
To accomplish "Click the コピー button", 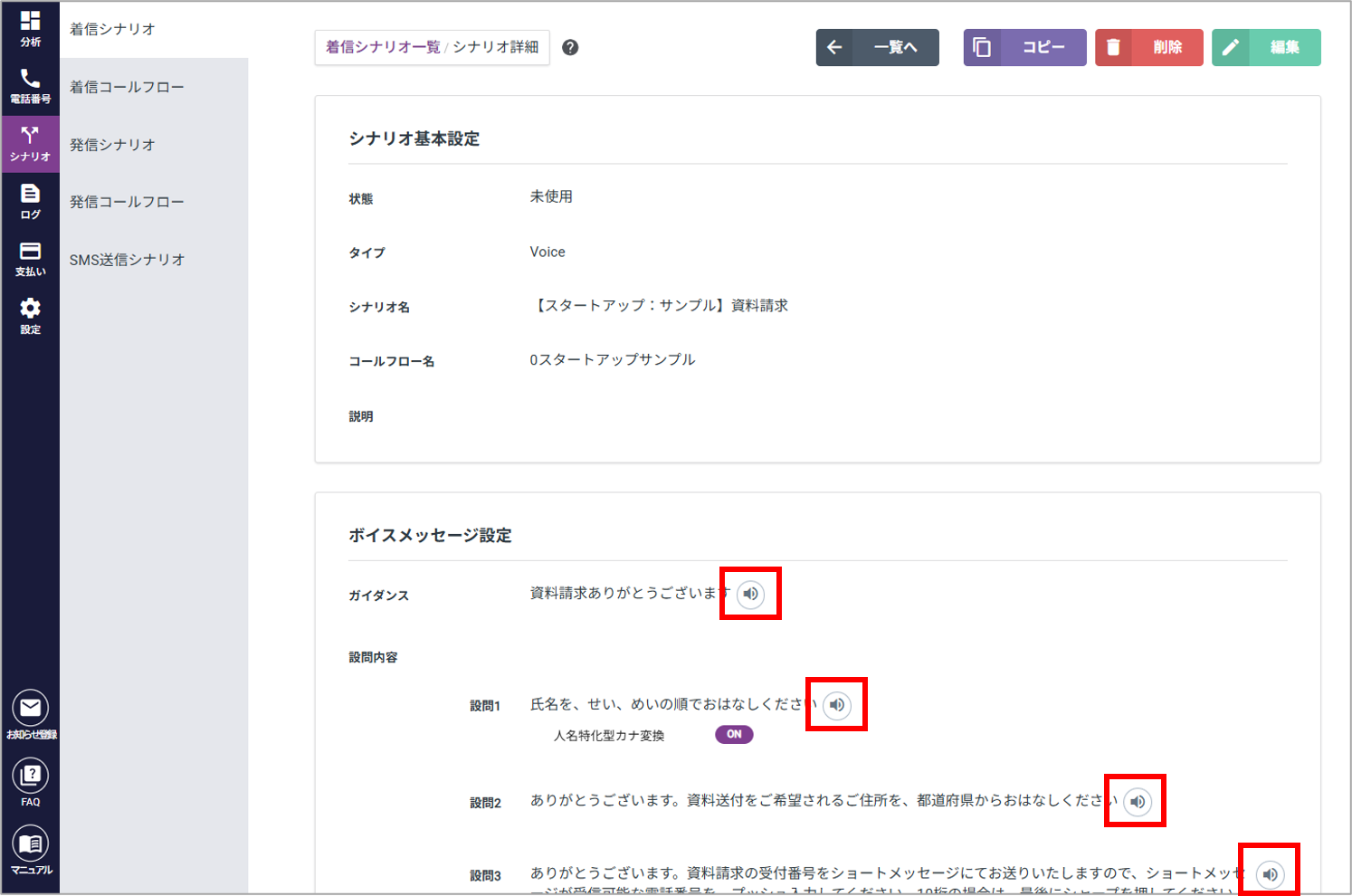I will [1024, 47].
